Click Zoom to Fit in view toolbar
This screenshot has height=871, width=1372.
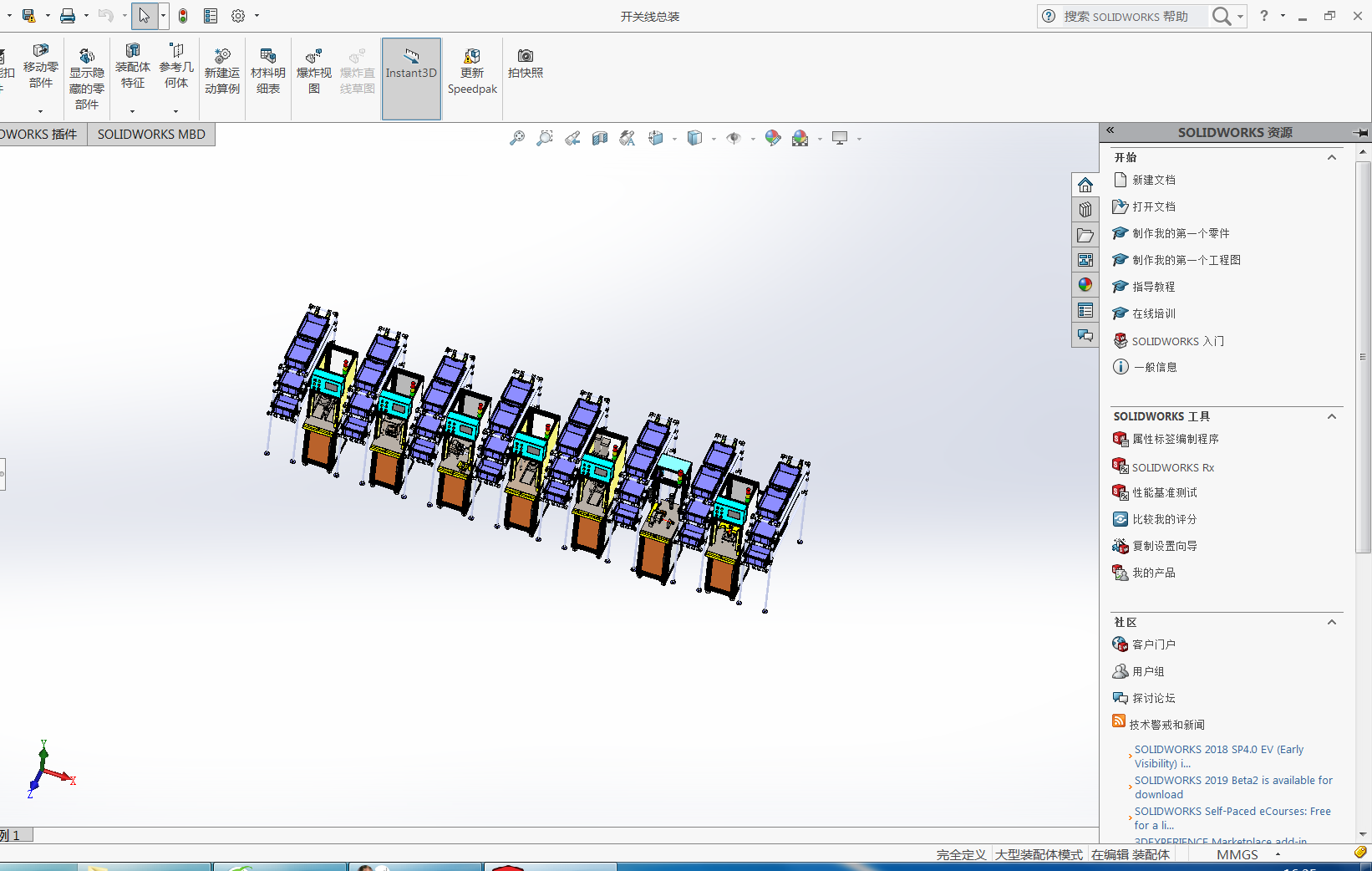(517, 138)
